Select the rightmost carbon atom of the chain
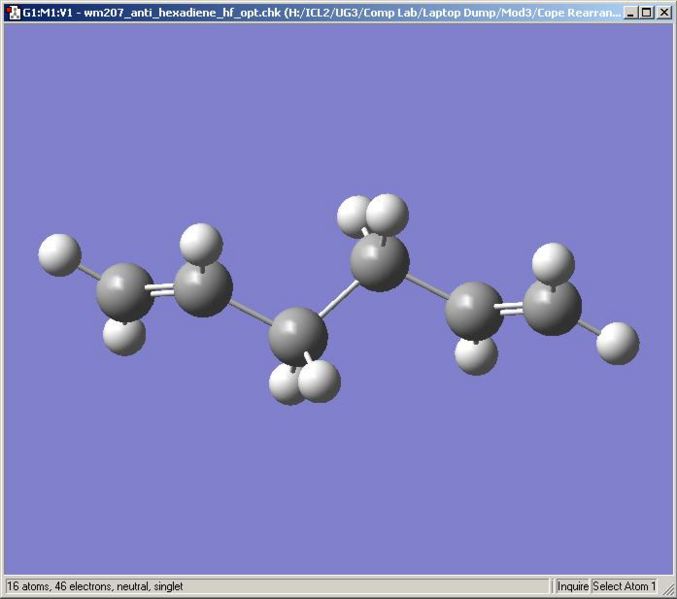The height and width of the screenshot is (599, 677). (552, 306)
